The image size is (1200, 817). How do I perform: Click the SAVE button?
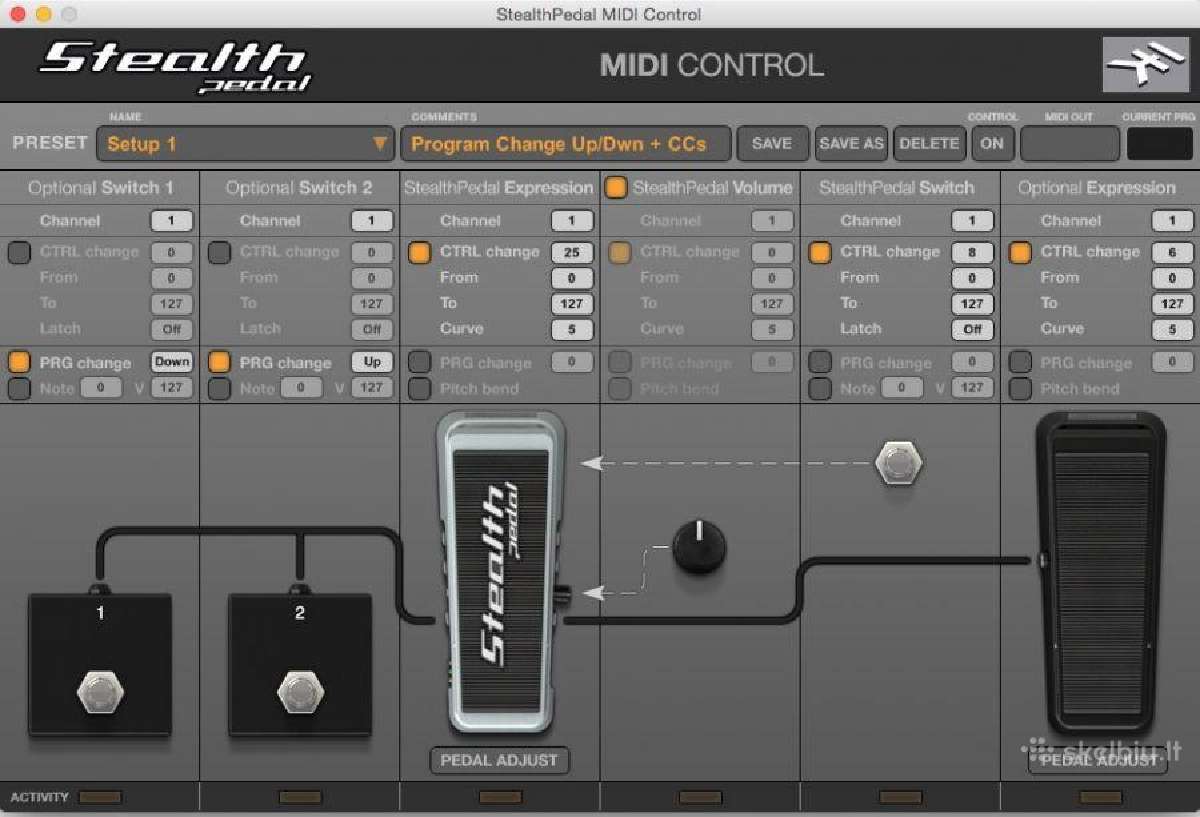click(772, 144)
